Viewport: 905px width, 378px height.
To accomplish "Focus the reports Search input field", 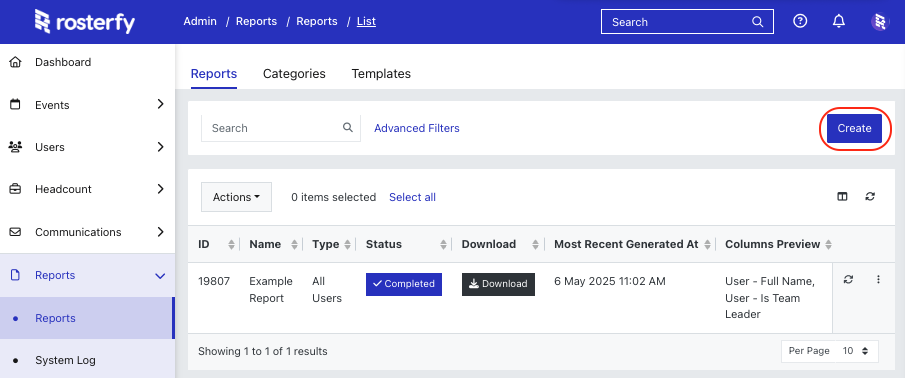I will tap(281, 128).
